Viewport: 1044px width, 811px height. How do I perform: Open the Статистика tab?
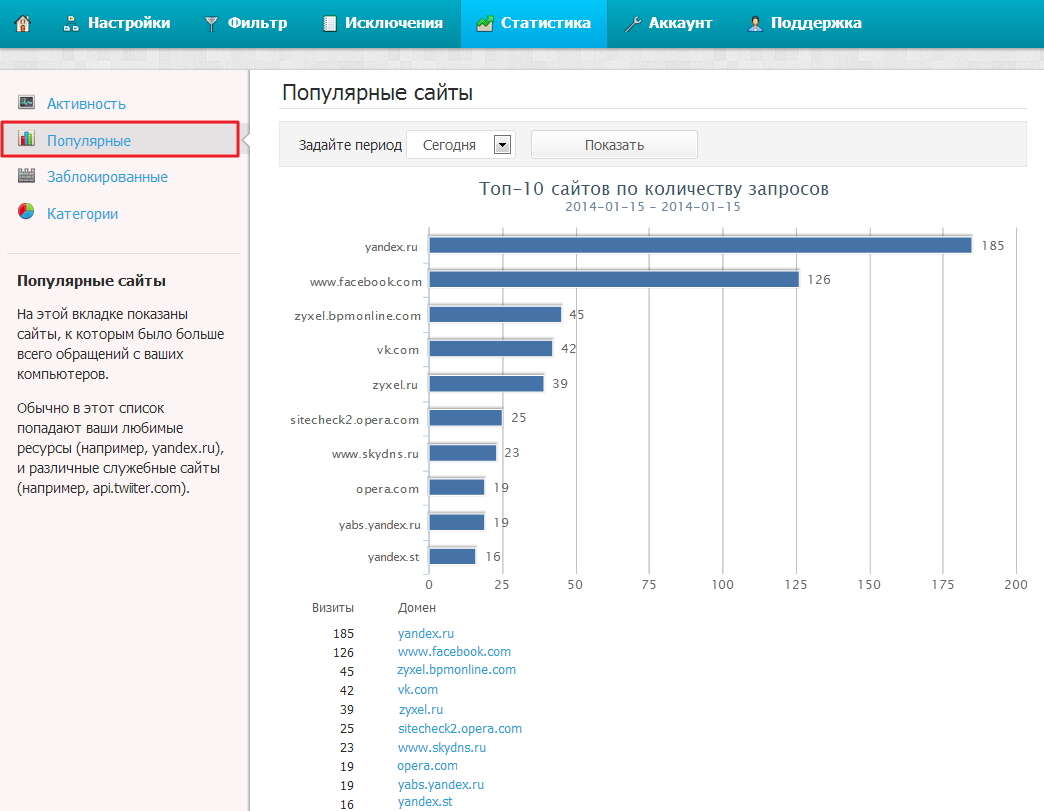point(533,23)
